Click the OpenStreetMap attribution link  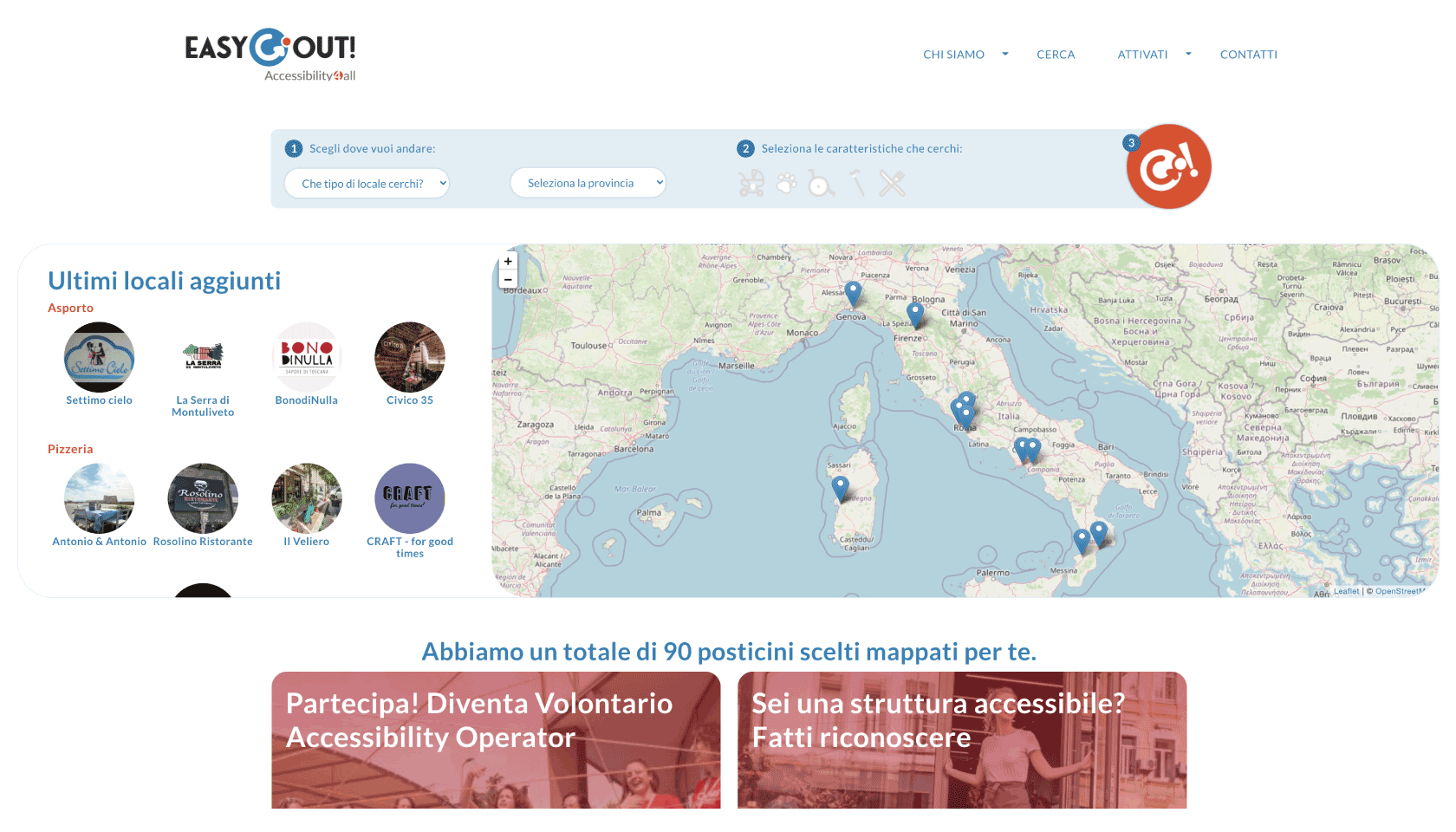pyautogui.click(x=1399, y=591)
